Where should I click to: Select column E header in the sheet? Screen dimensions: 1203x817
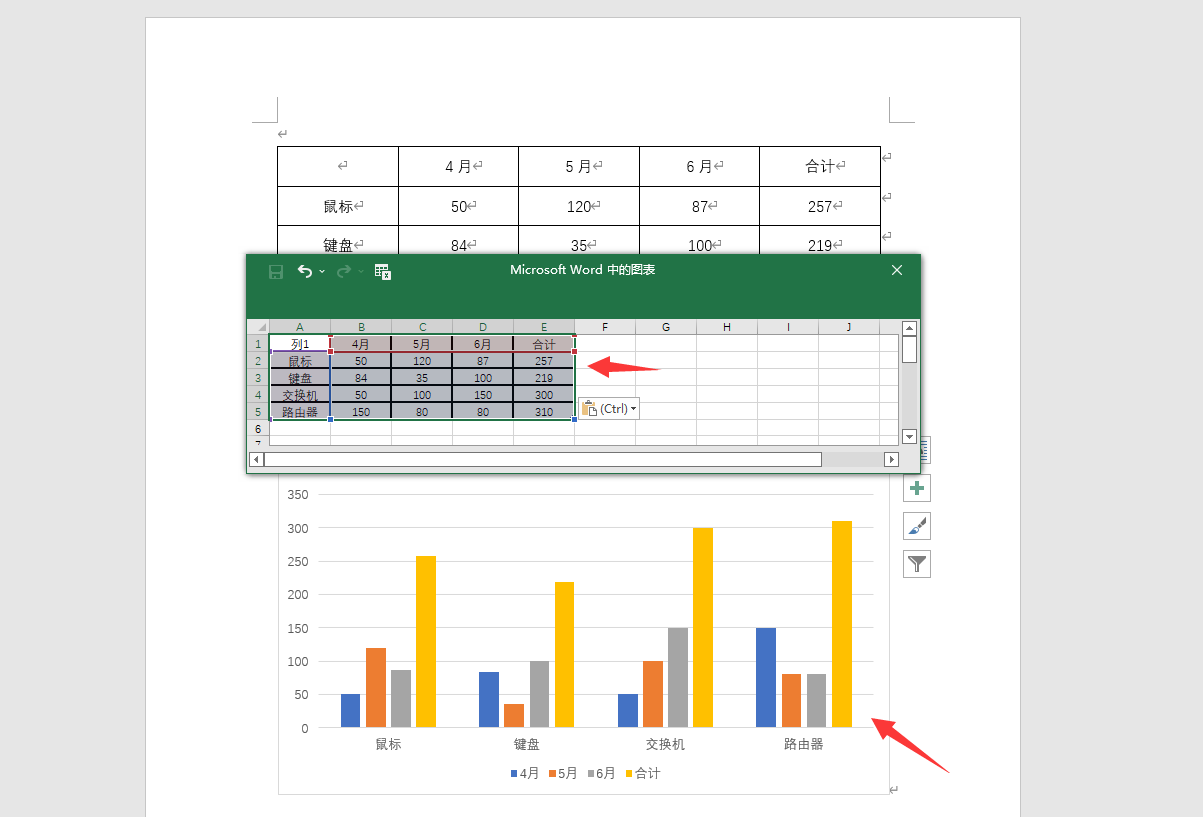click(x=544, y=327)
